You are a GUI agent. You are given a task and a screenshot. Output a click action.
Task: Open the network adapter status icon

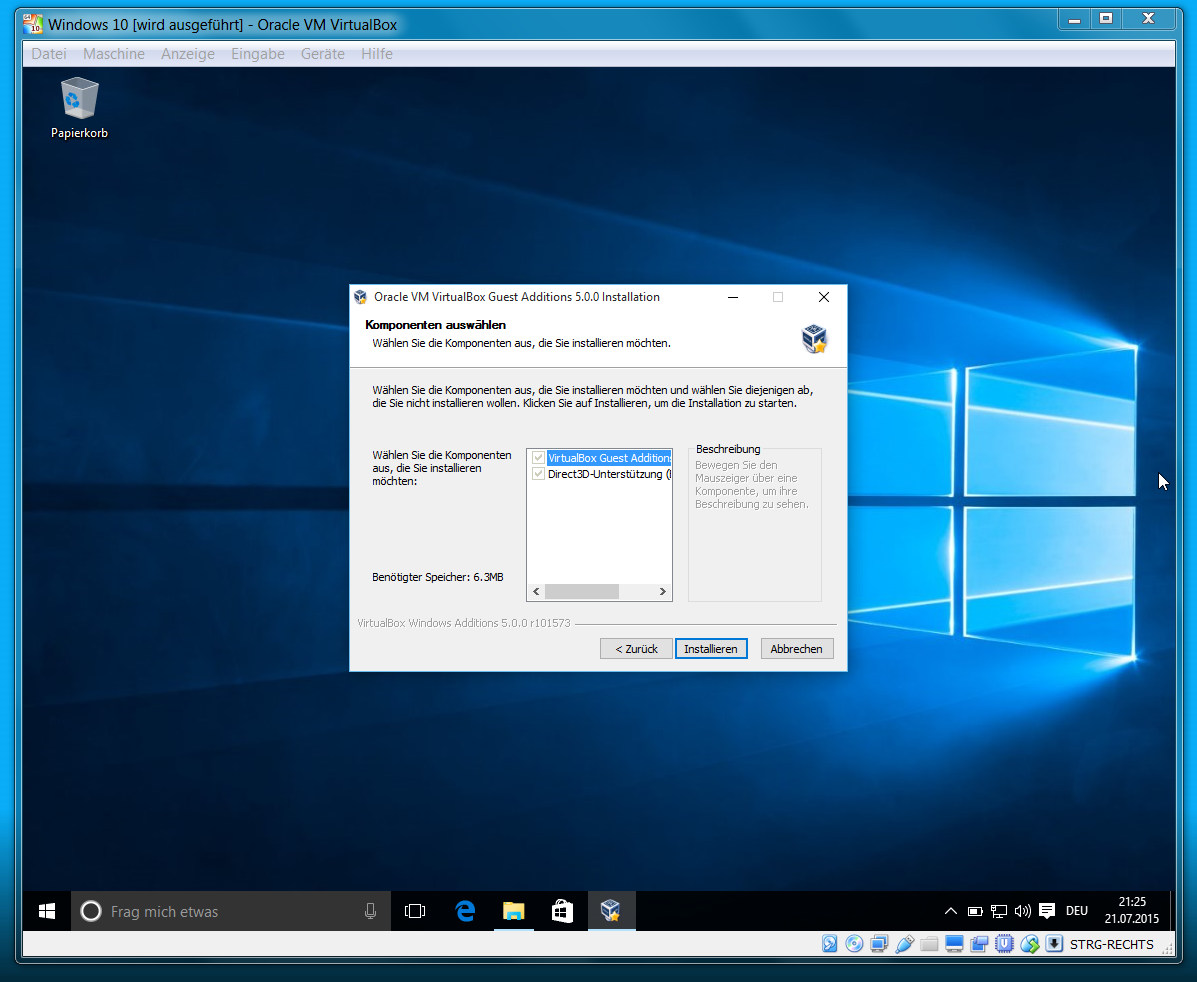[x=879, y=944]
